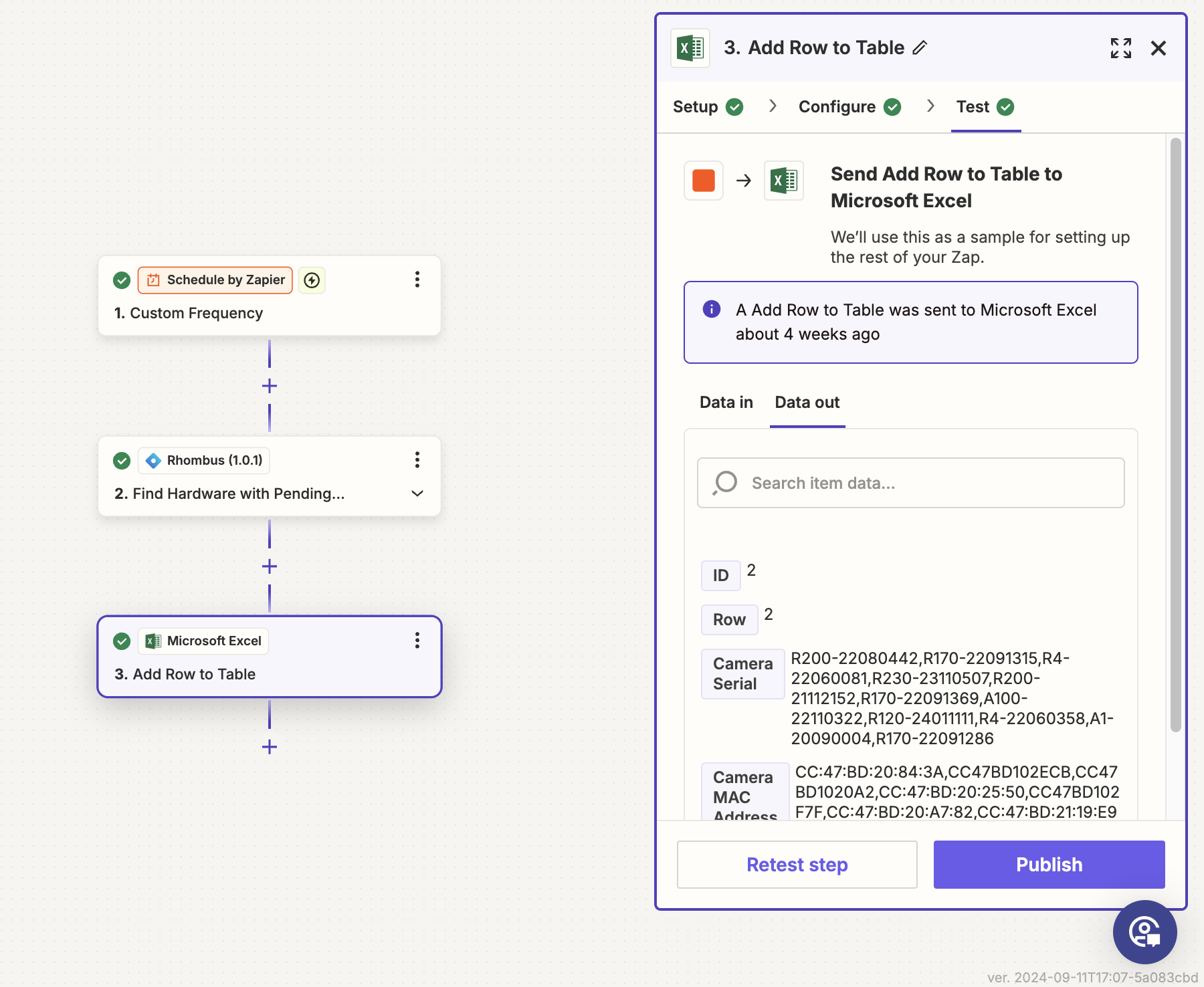Switch to the Data out tab
This screenshot has width=1204, height=987.
(807, 403)
